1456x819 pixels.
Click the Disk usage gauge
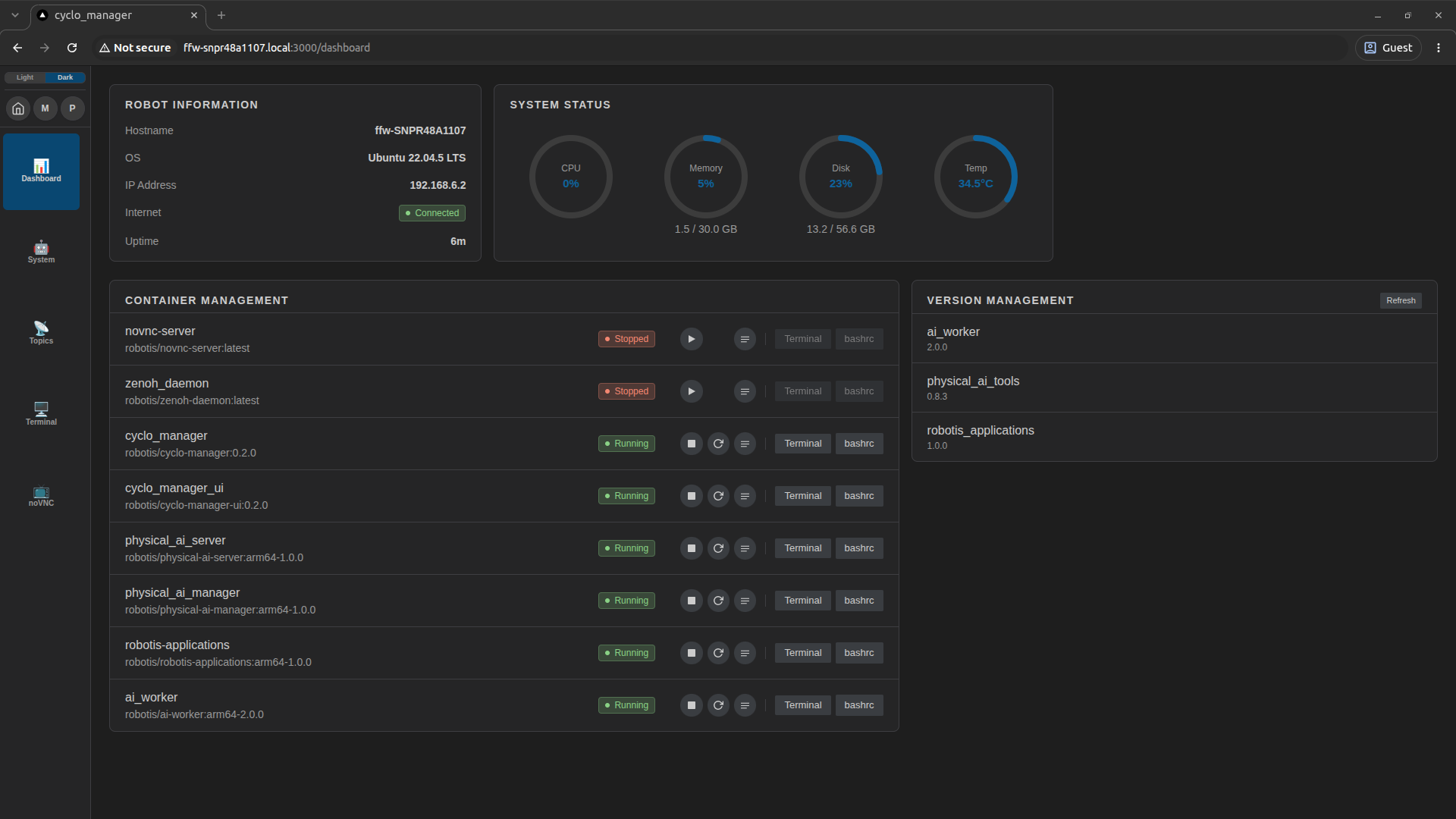pyautogui.click(x=840, y=177)
